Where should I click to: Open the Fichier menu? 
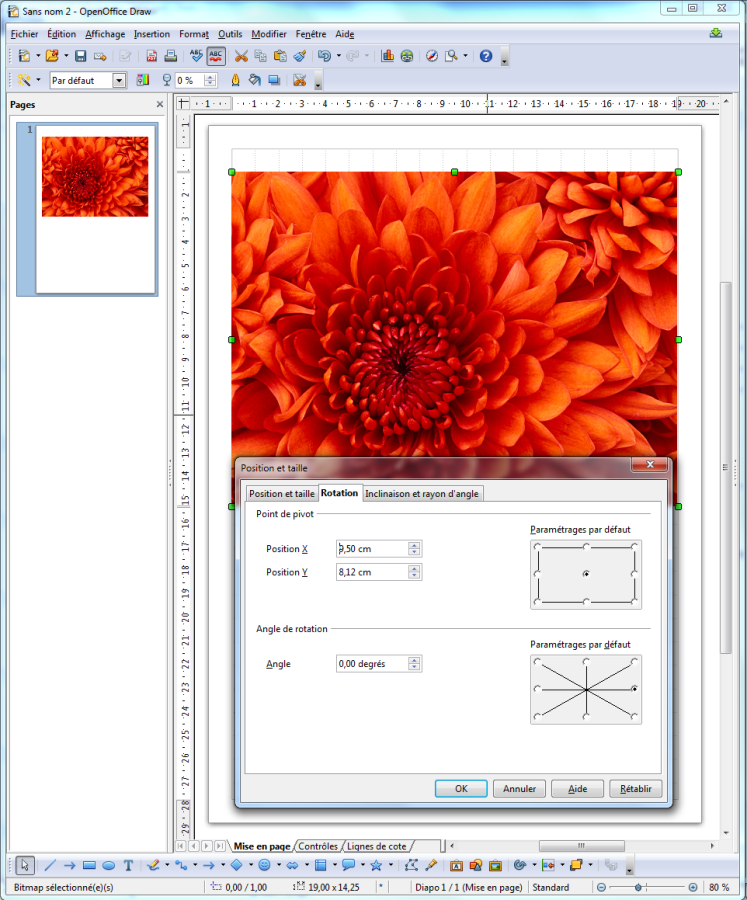click(x=24, y=34)
